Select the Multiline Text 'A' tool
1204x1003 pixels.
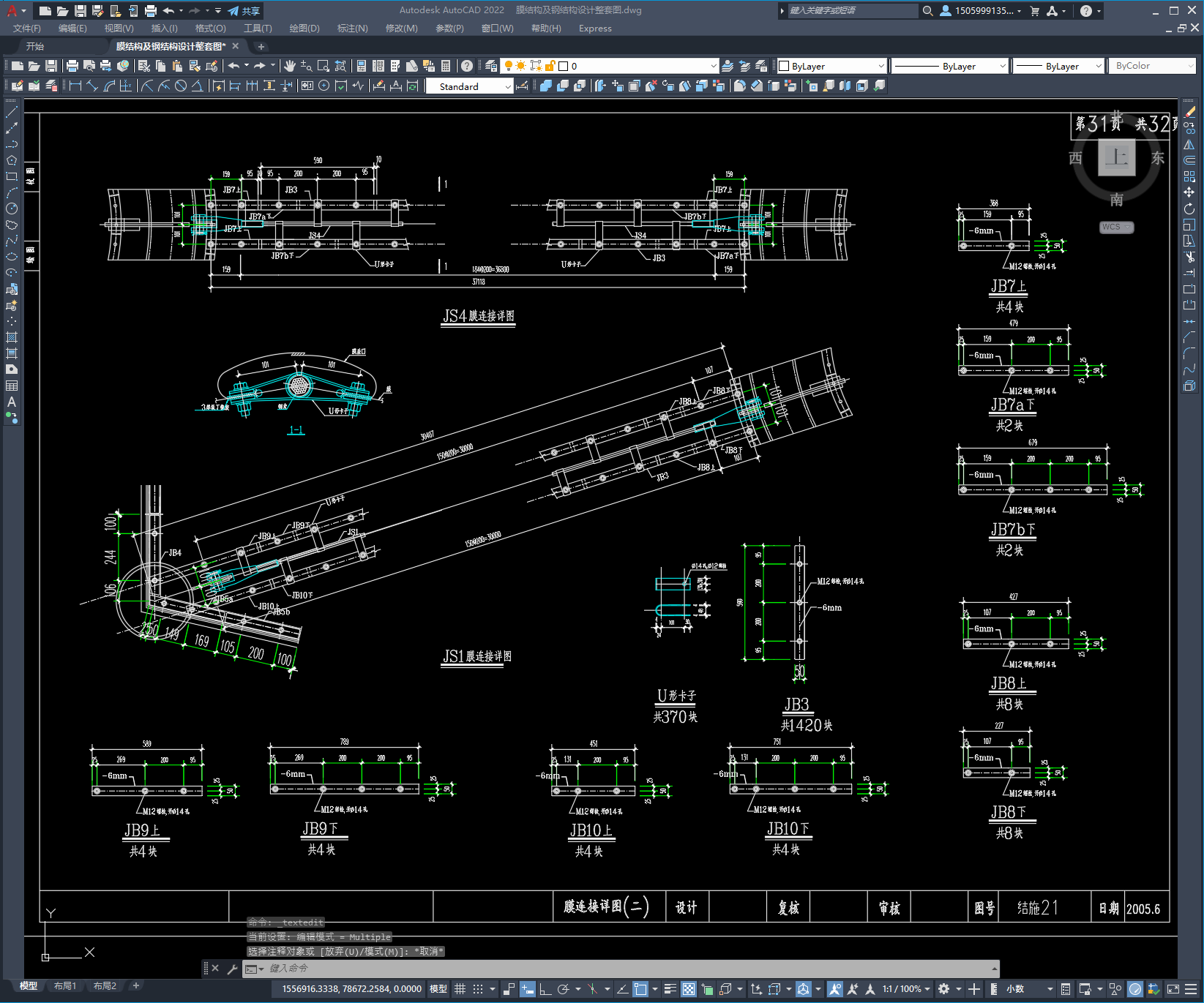pyautogui.click(x=12, y=402)
